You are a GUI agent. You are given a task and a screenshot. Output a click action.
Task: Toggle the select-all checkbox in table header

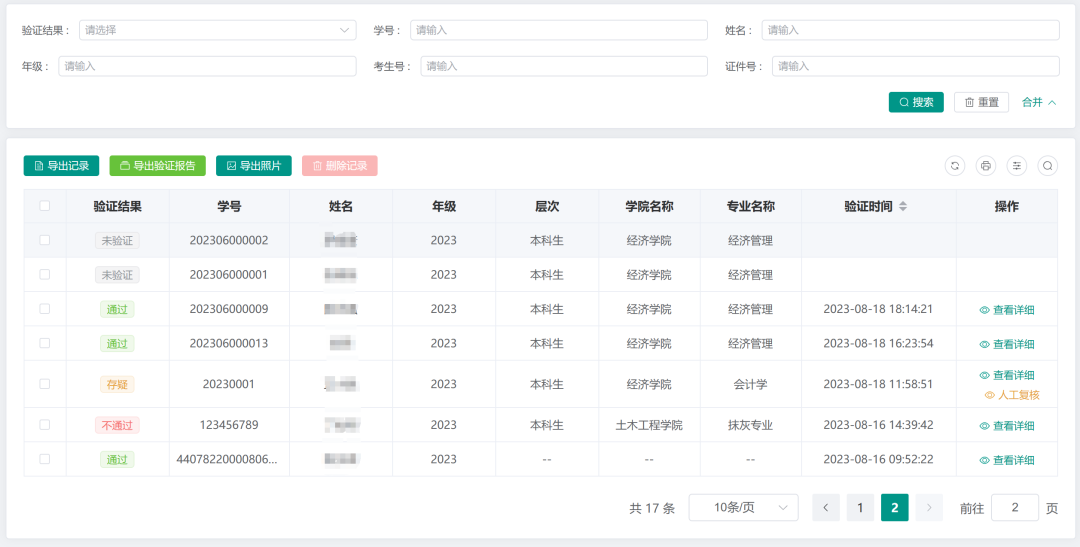tap(44, 206)
